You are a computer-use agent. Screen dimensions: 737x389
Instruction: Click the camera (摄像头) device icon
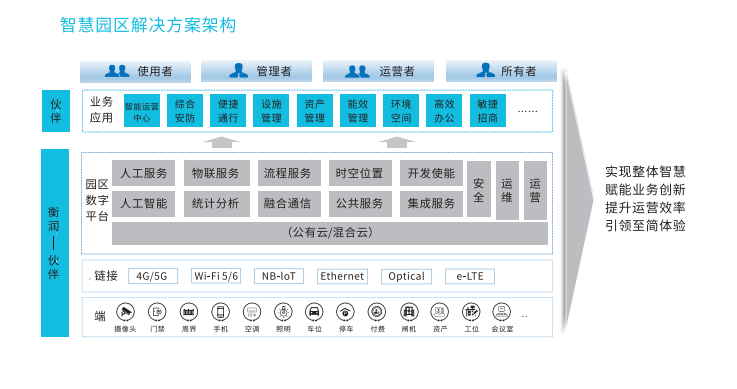[125, 312]
